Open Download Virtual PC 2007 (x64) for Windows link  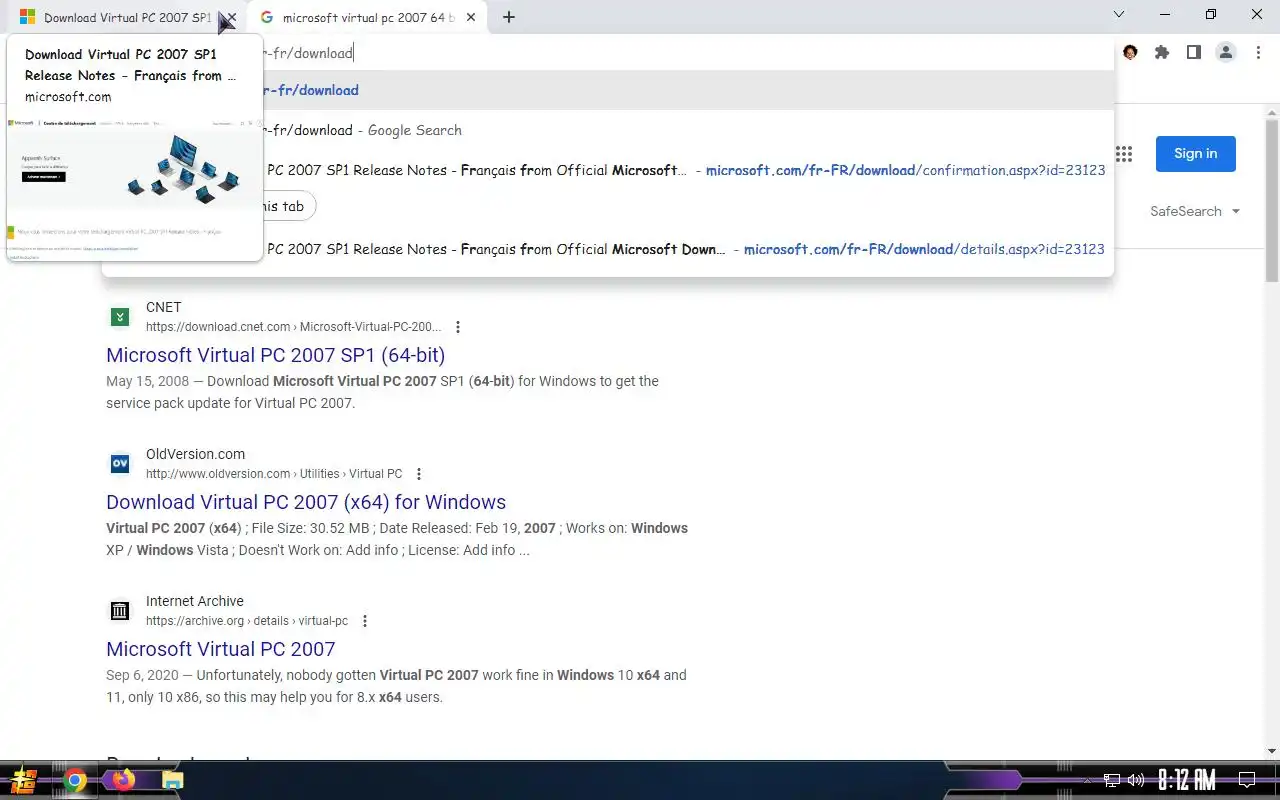[x=306, y=502]
